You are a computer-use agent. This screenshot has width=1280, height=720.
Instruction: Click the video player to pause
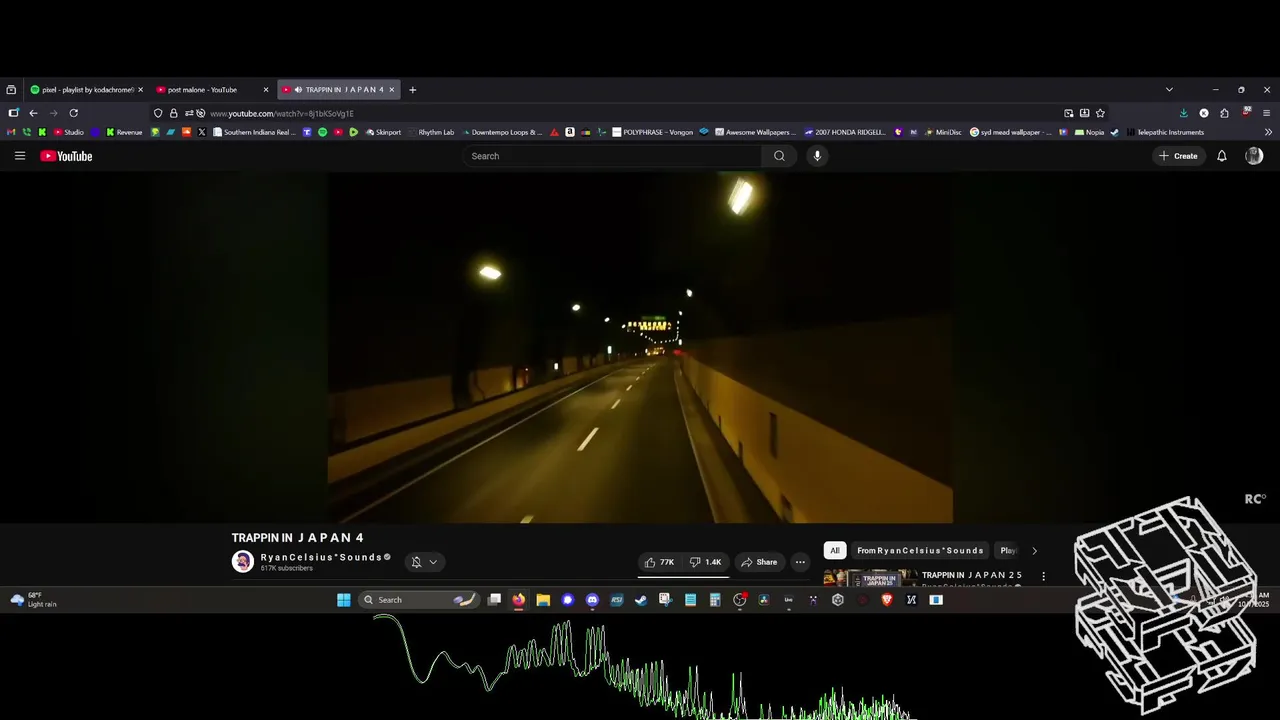[x=640, y=347]
